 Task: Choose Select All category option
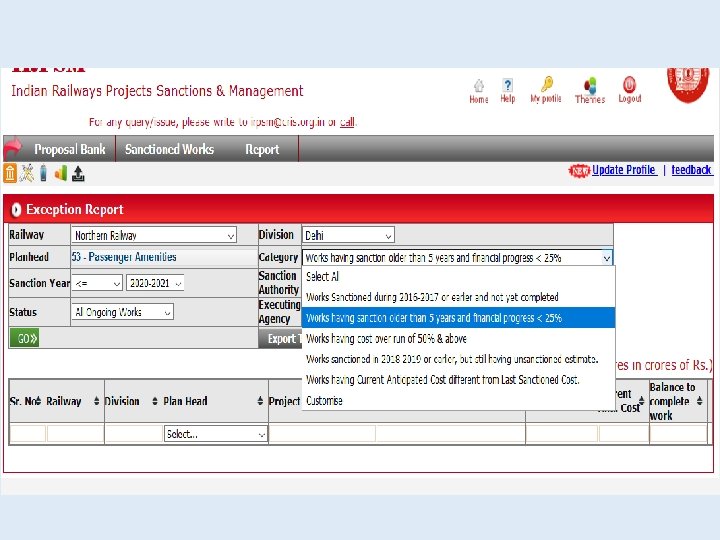click(458, 276)
